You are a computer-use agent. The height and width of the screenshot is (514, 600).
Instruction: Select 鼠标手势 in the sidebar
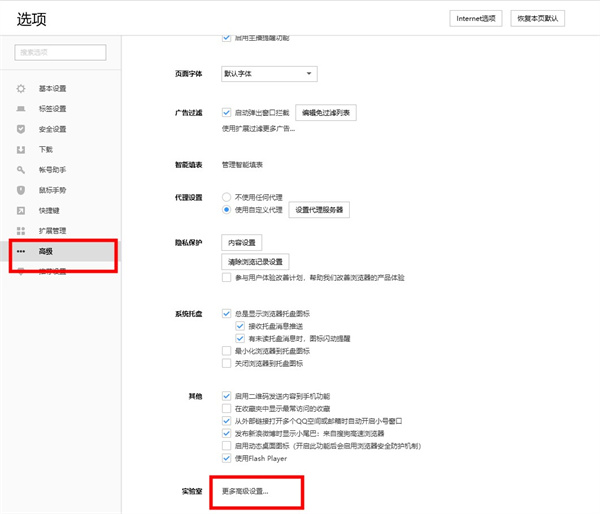(52, 190)
